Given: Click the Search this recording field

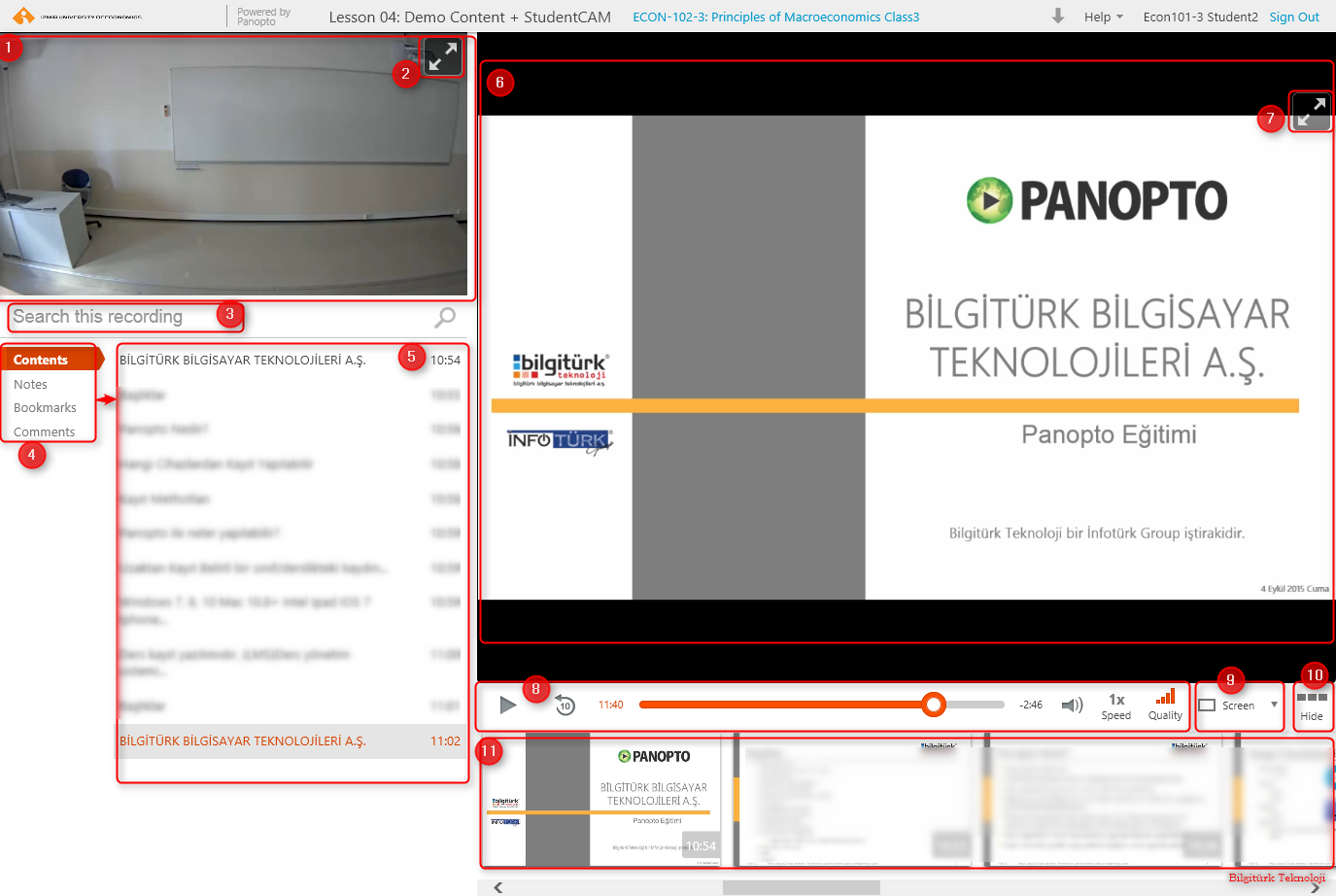Looking at the screenshot, I should [219, 317].
